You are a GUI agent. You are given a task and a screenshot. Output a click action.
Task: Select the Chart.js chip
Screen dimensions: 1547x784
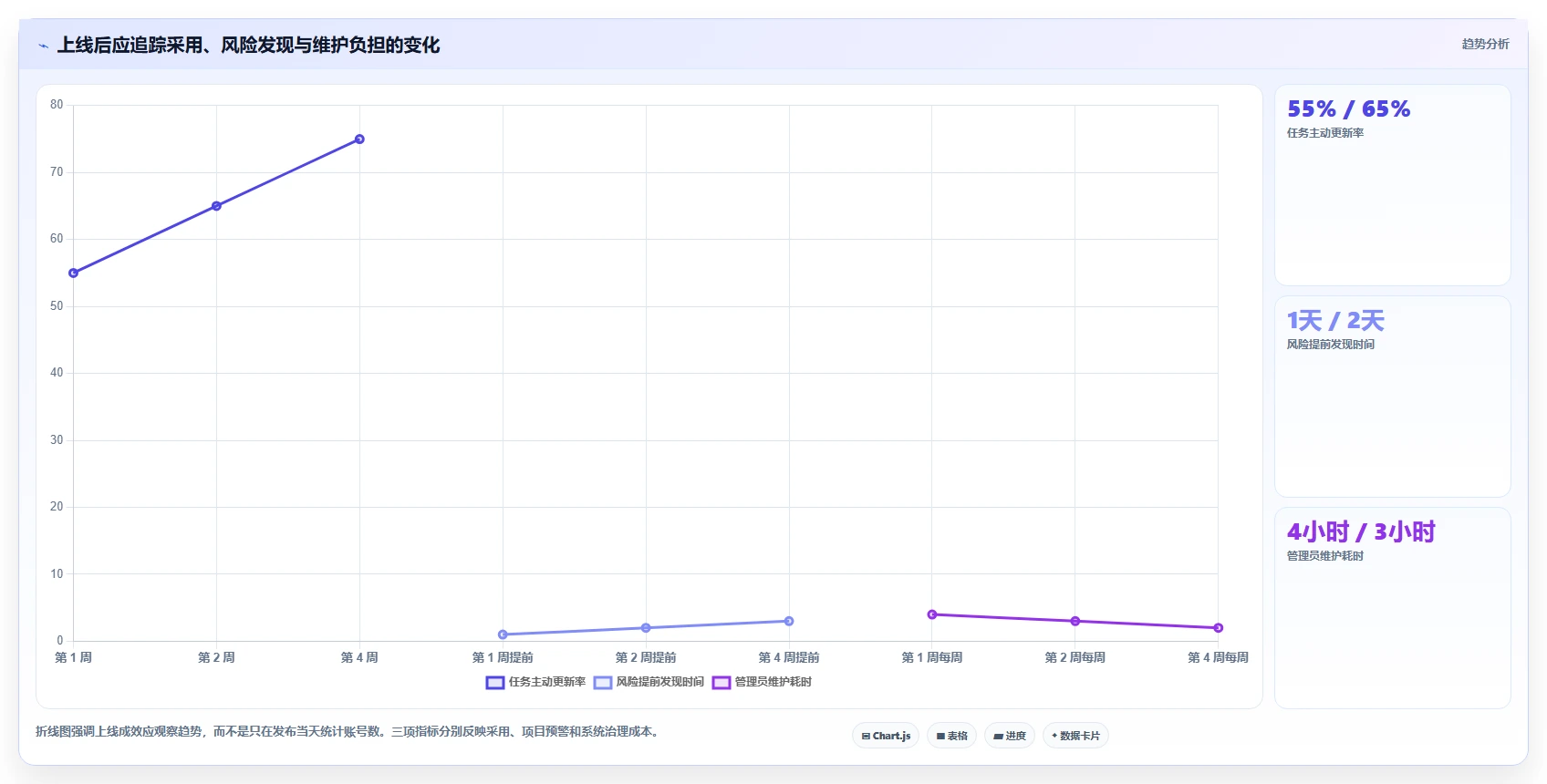886,736
